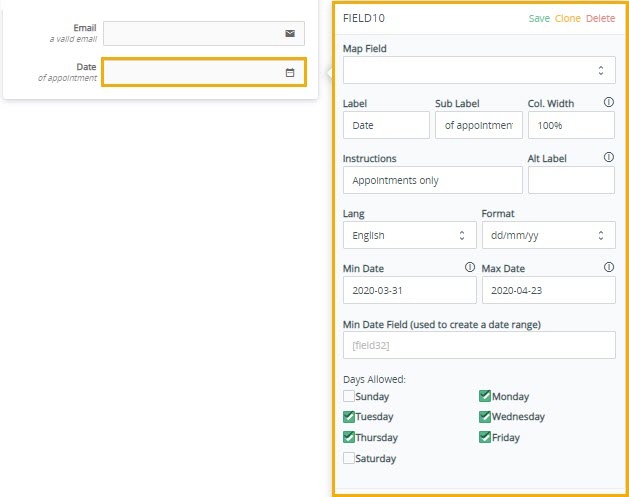Click Delete link for FIELD10
Screen dimensions: 629x497
tap(600, 18)
